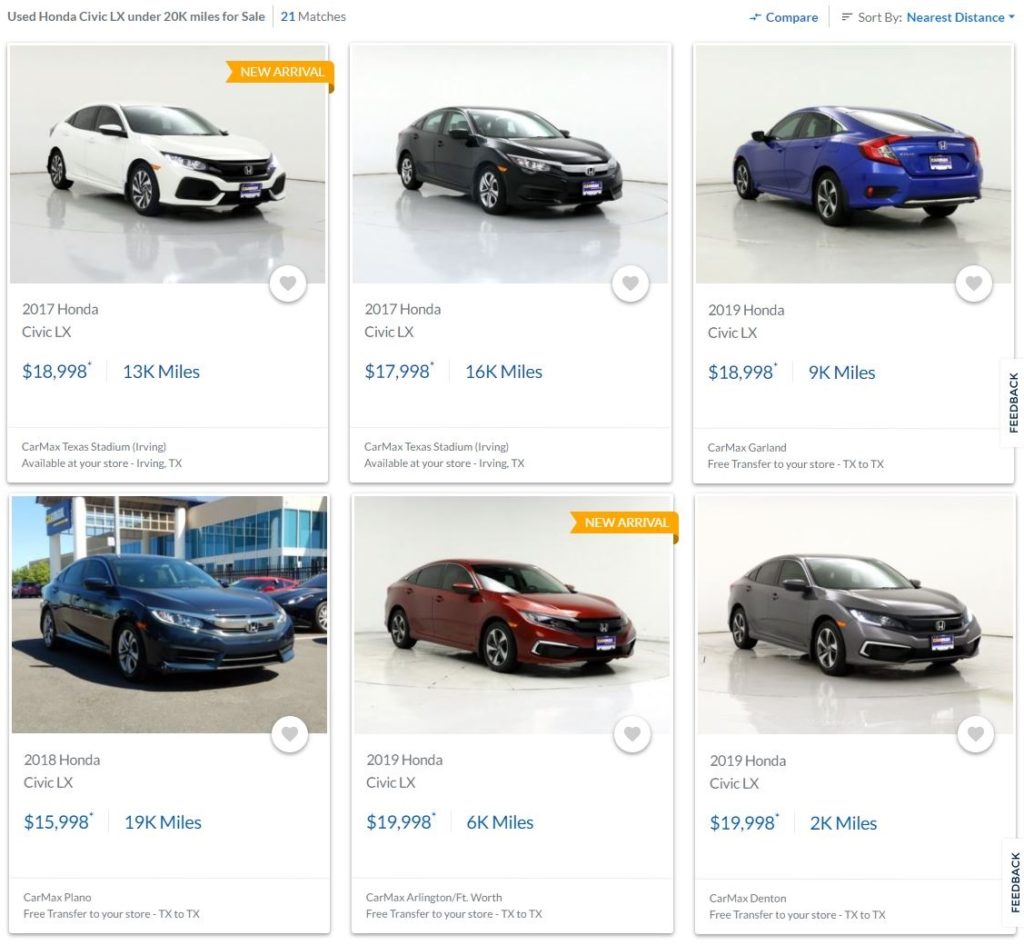Favorite the red 2019 Civic at Arlington/Ft. Worth
1024x945 pixels.
coord(632,735)
